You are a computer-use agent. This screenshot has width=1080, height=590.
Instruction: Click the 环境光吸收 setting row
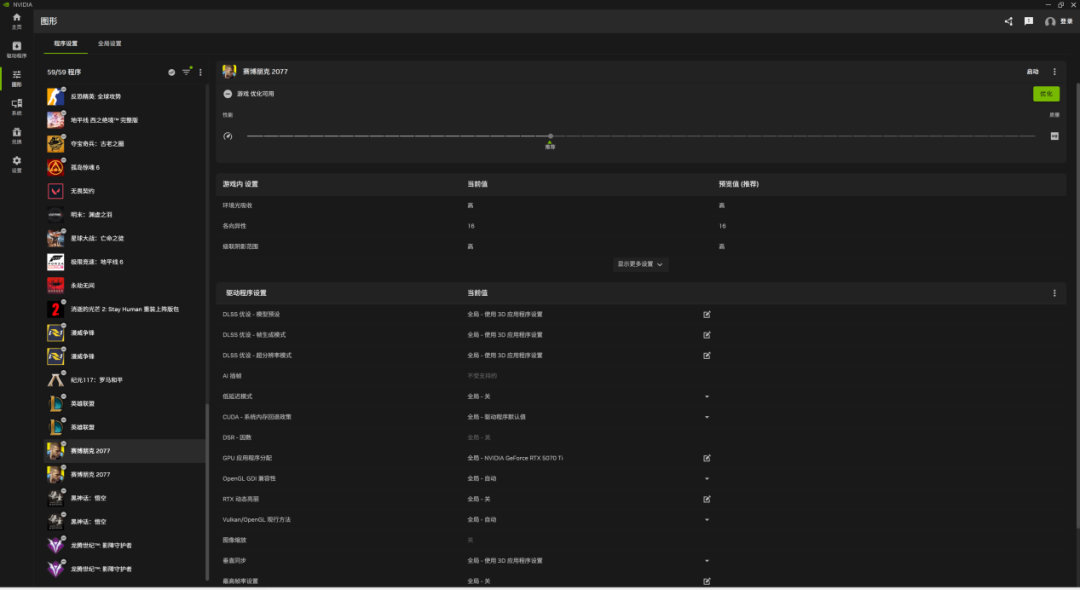641,206
